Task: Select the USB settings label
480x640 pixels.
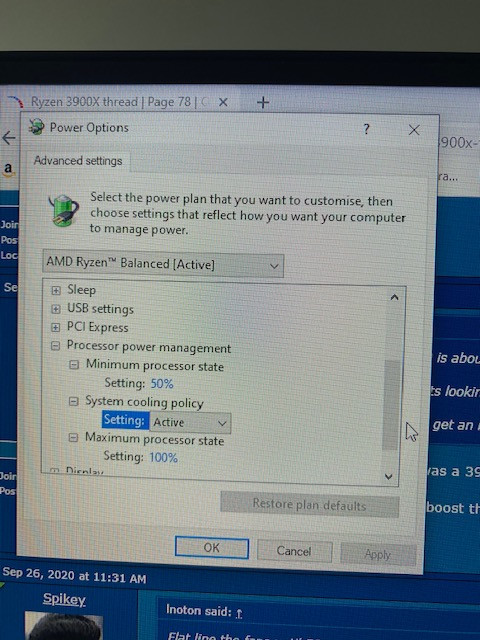Action: 100,309
